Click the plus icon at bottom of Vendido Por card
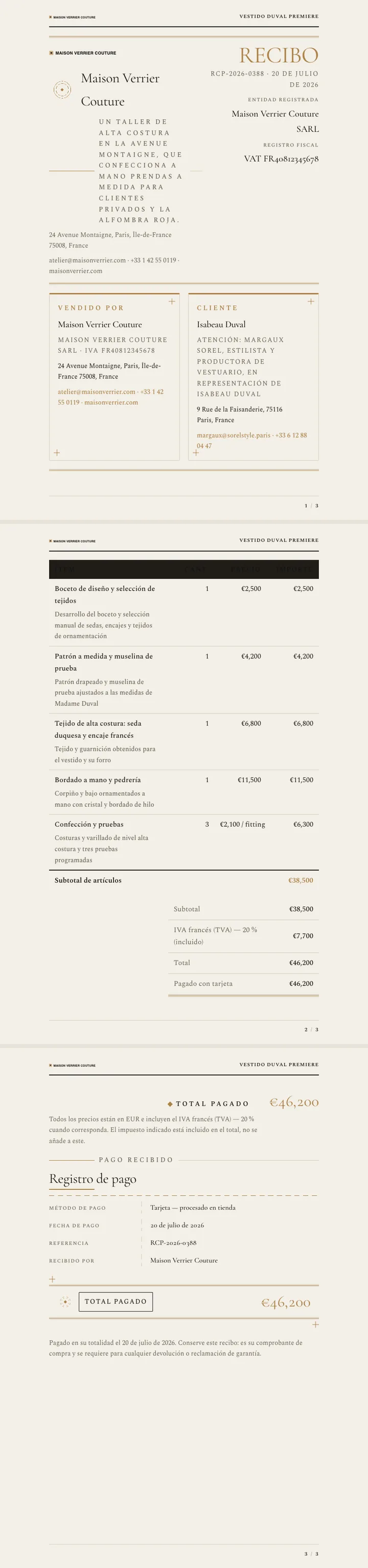This screenshot has height=1568, width=368. pyautogui.click(x=57, y=452)
